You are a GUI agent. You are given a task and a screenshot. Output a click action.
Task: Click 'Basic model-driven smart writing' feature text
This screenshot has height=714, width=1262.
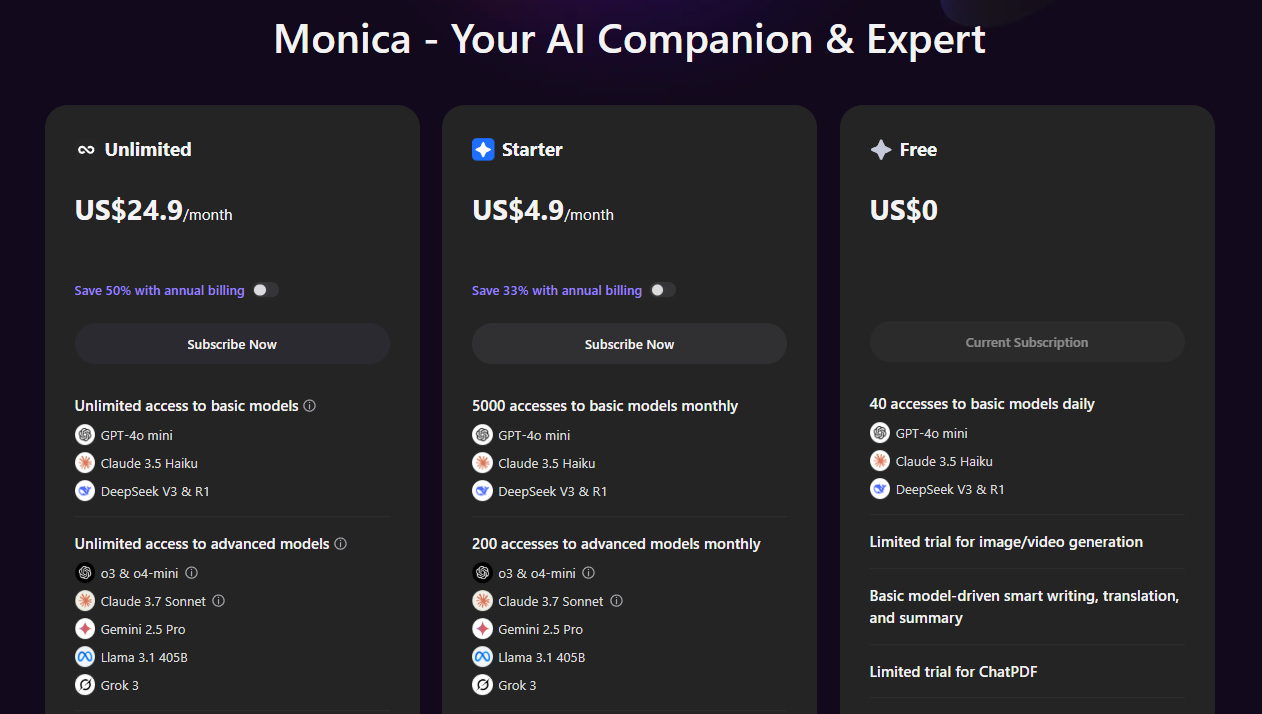click(1025, 607)
